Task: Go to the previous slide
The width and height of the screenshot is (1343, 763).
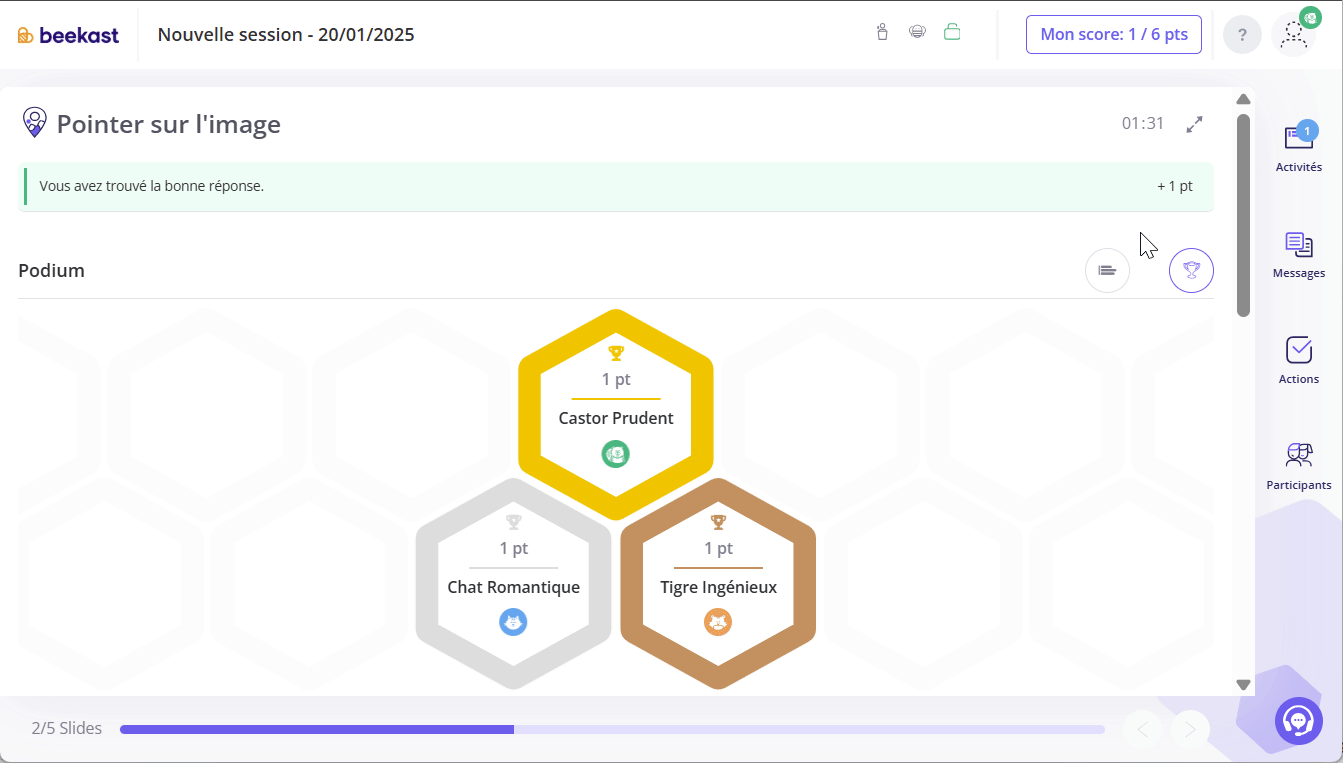Action: 1144,729
